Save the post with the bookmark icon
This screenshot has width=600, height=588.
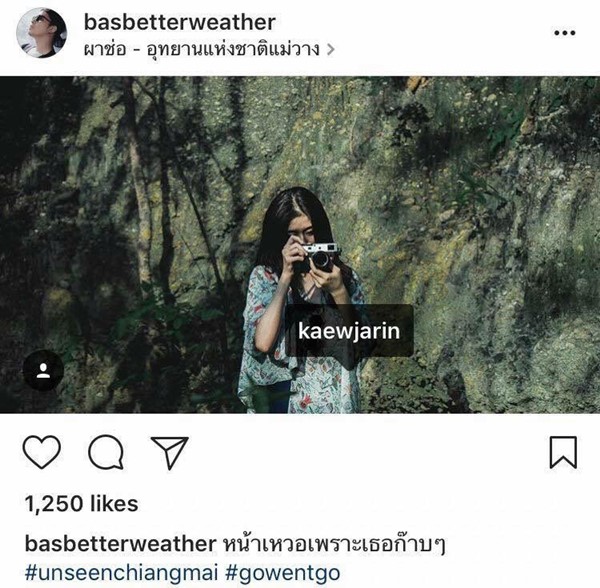(563, 452)
